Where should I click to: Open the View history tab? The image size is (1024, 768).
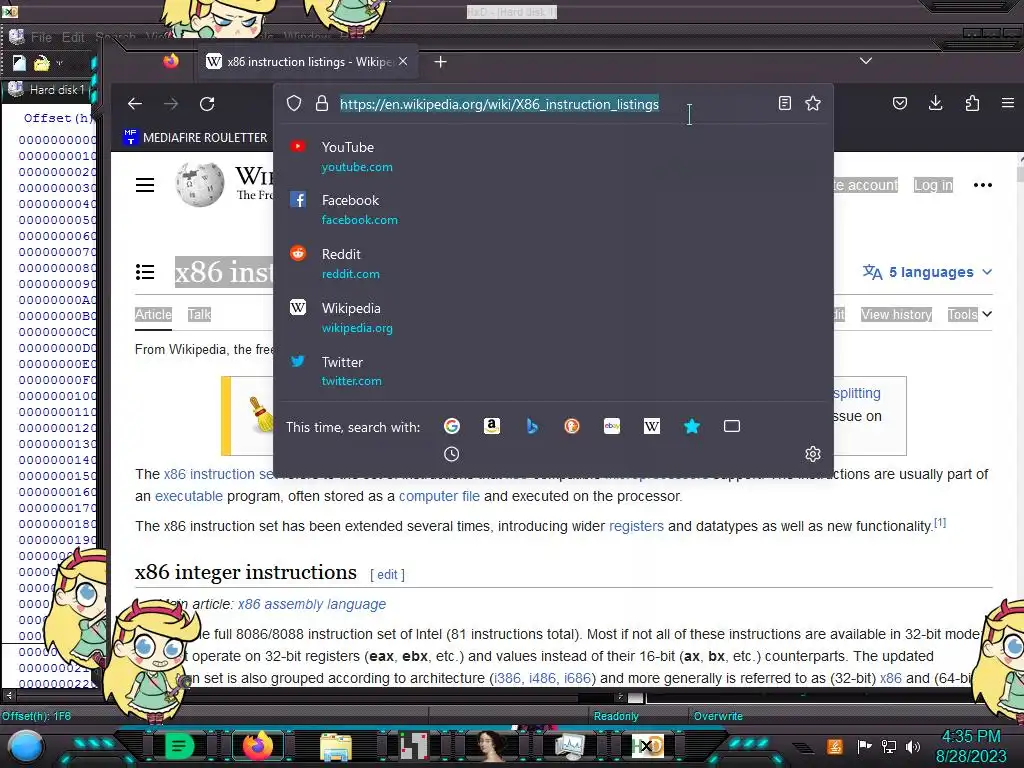tap(896, 314)
